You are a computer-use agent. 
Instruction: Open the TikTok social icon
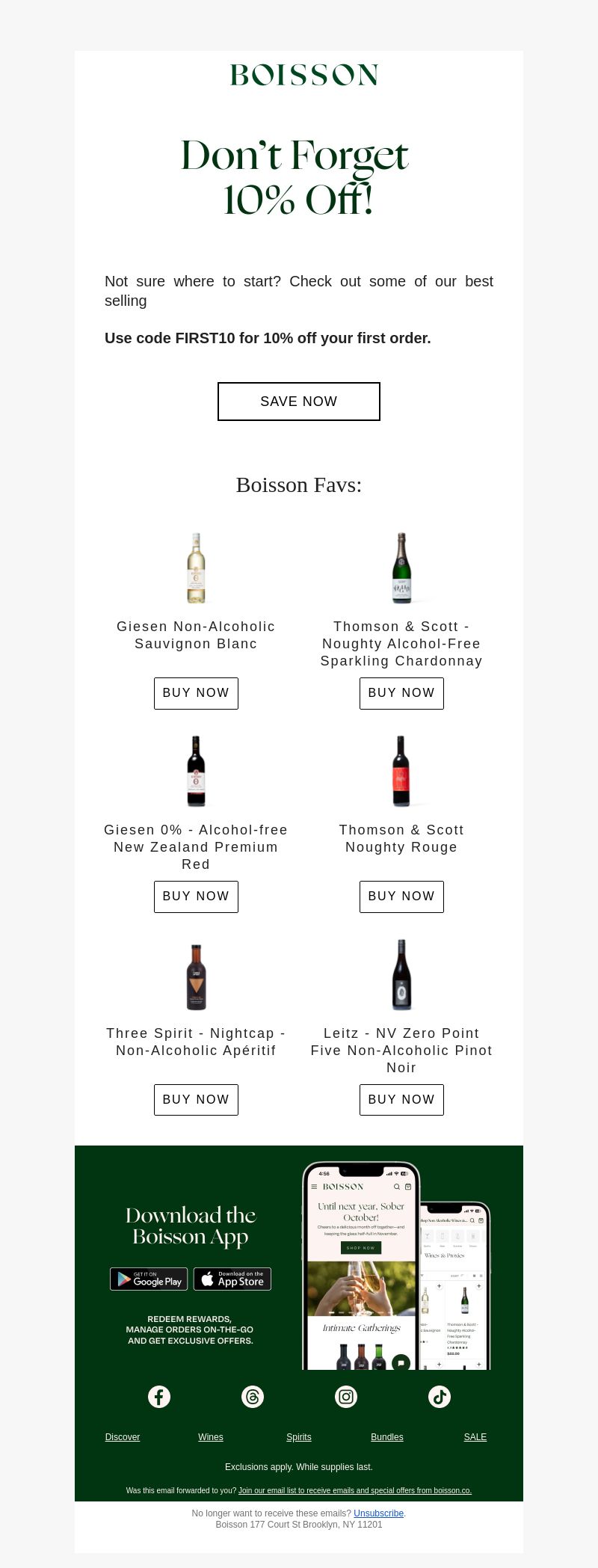pos(440,1397)
